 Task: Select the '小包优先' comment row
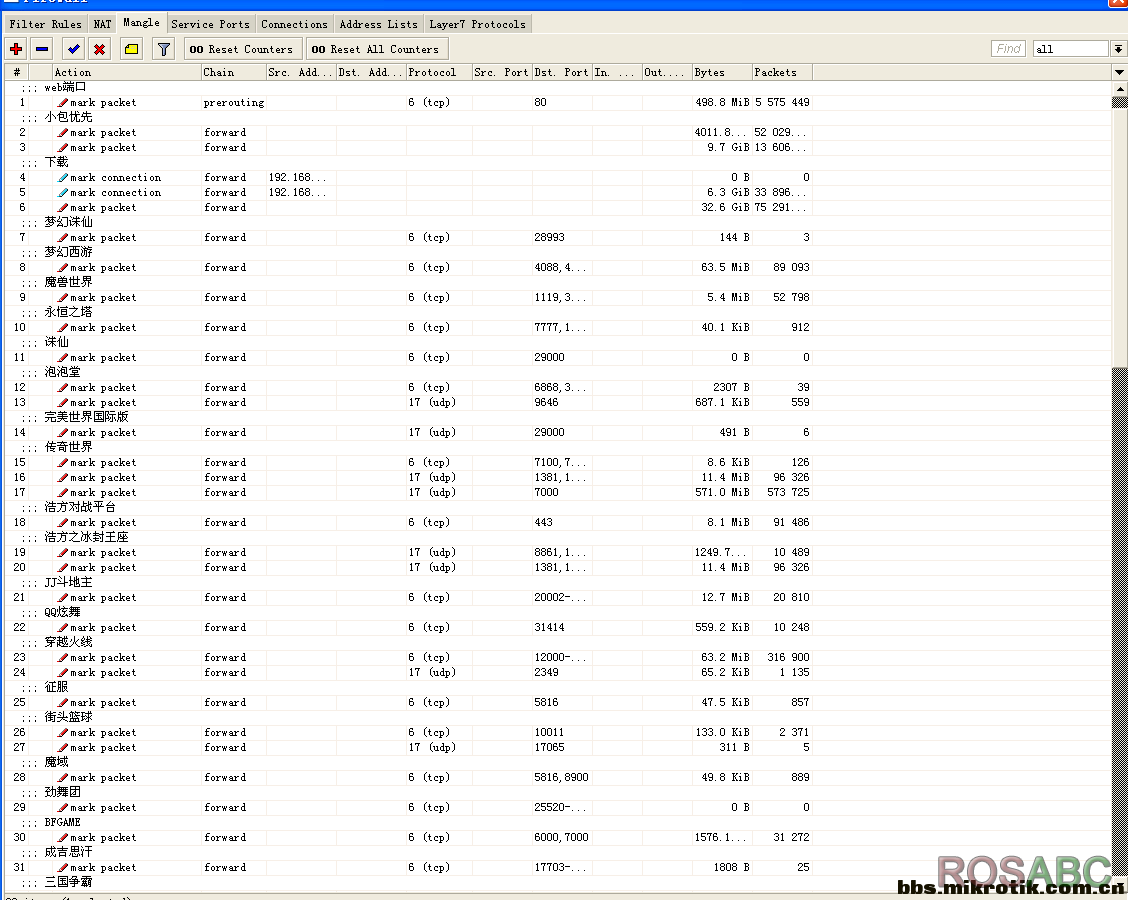(558, 117)
